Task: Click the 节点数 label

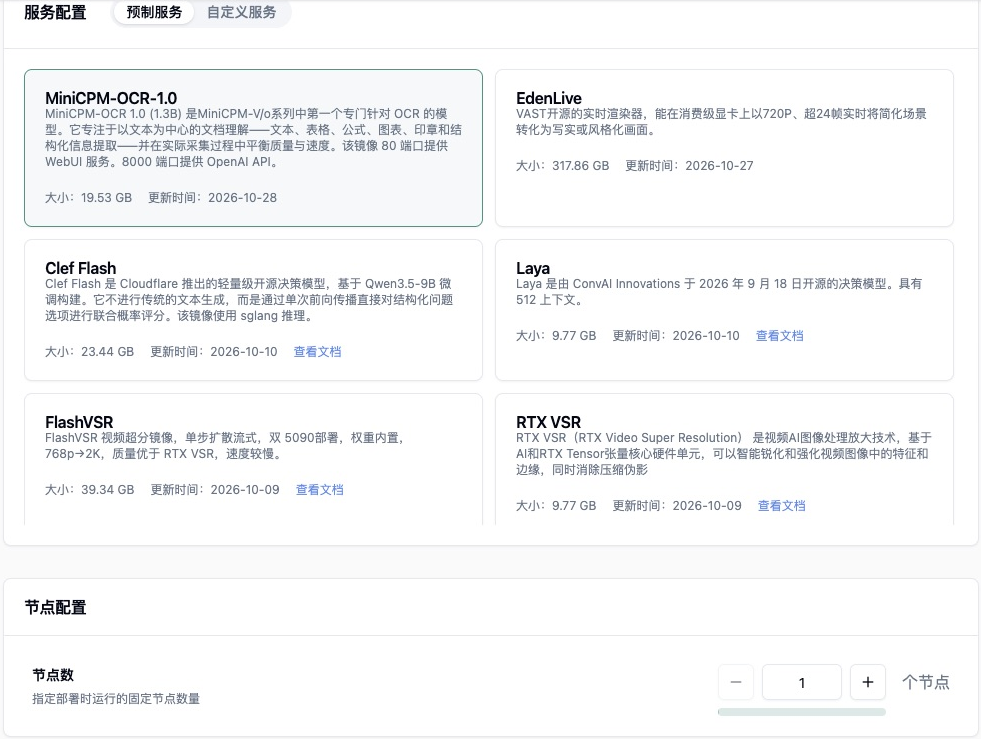Action: coord(53,675)
